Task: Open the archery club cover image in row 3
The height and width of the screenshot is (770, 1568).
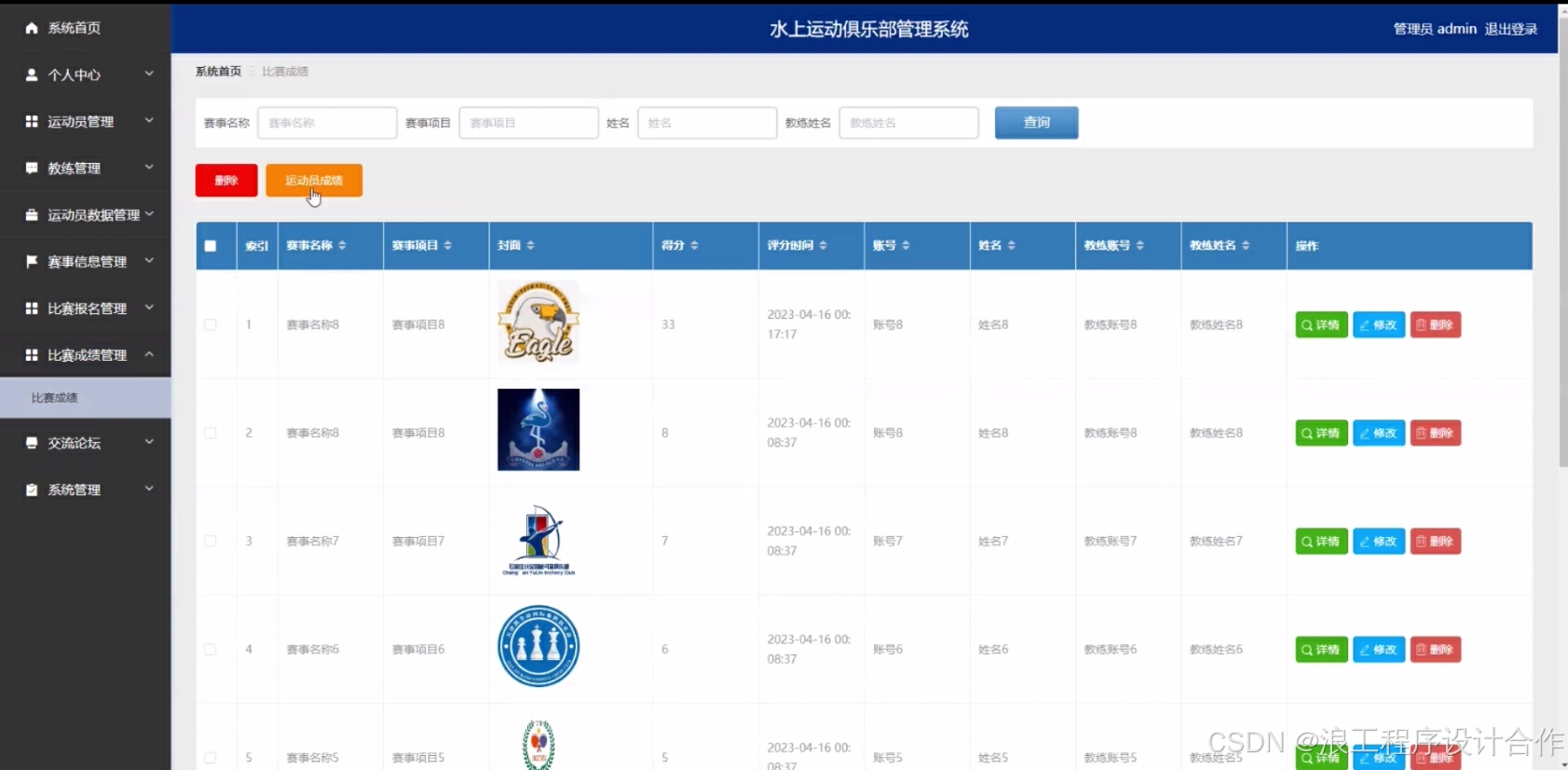Action: coord(539,540)
